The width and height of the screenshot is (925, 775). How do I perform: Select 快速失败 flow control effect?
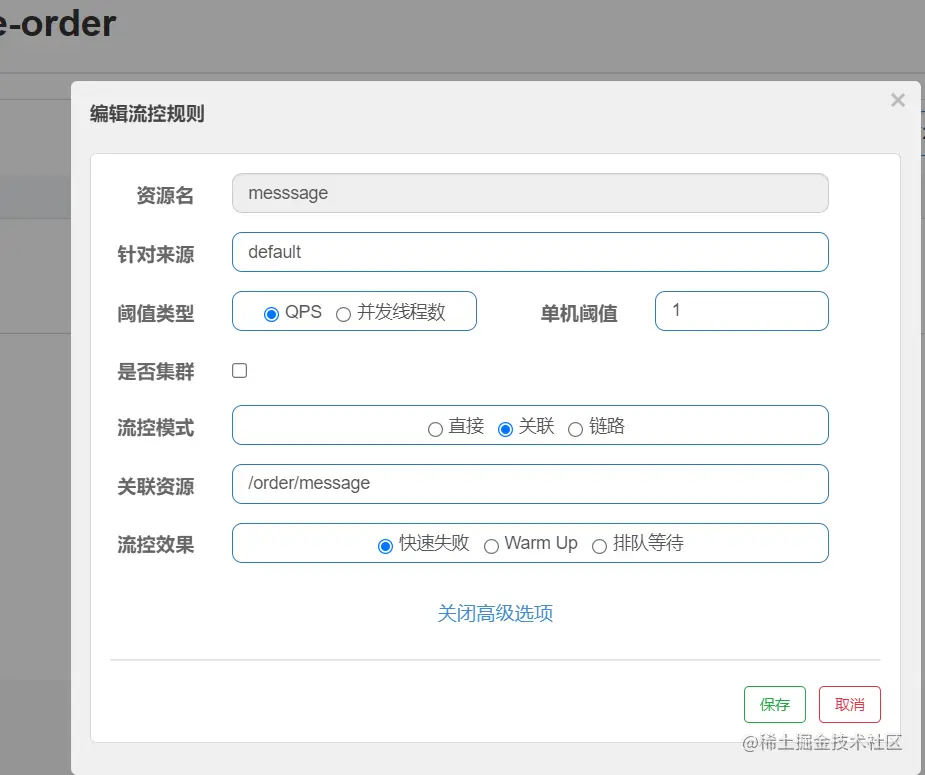pyautogui.click(x=385, y=546)
